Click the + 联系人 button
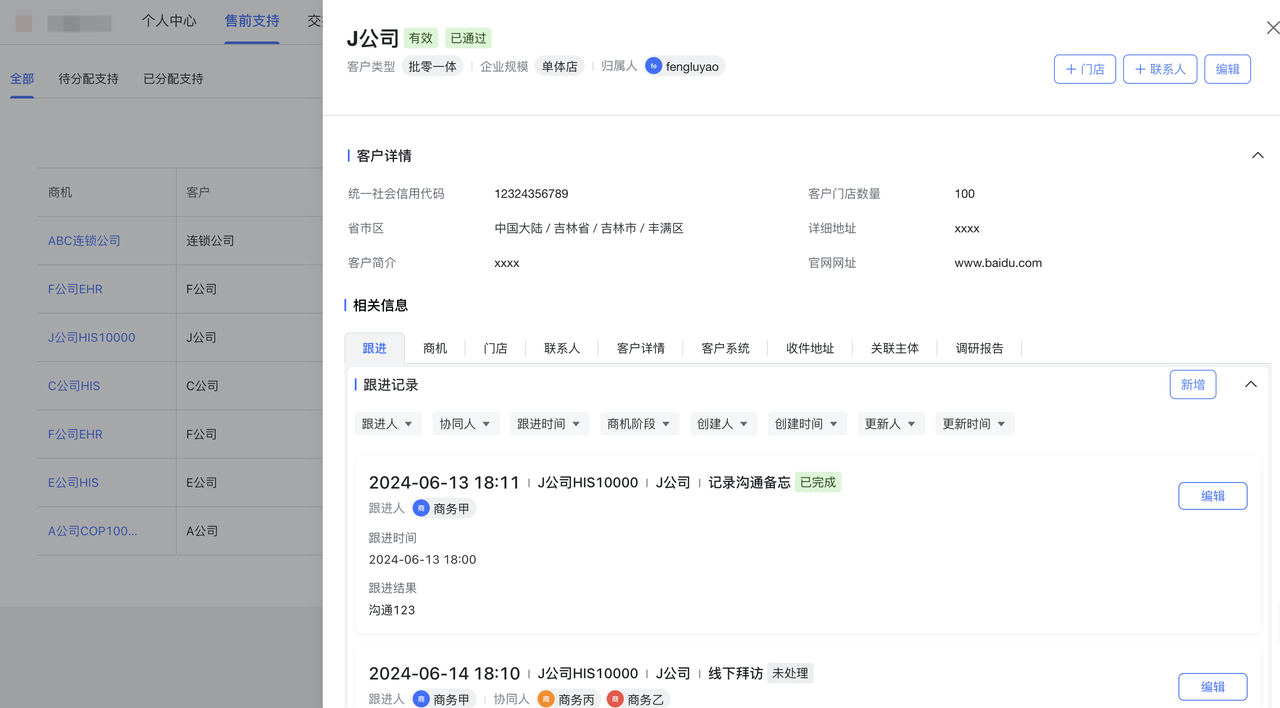 (1160, 69)
